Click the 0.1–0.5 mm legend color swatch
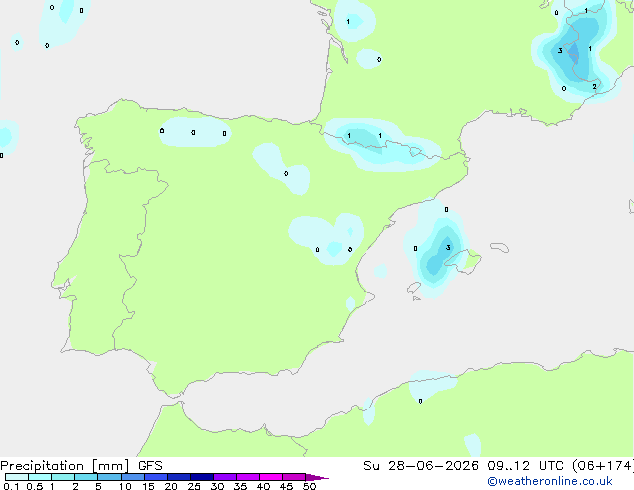 17,477
